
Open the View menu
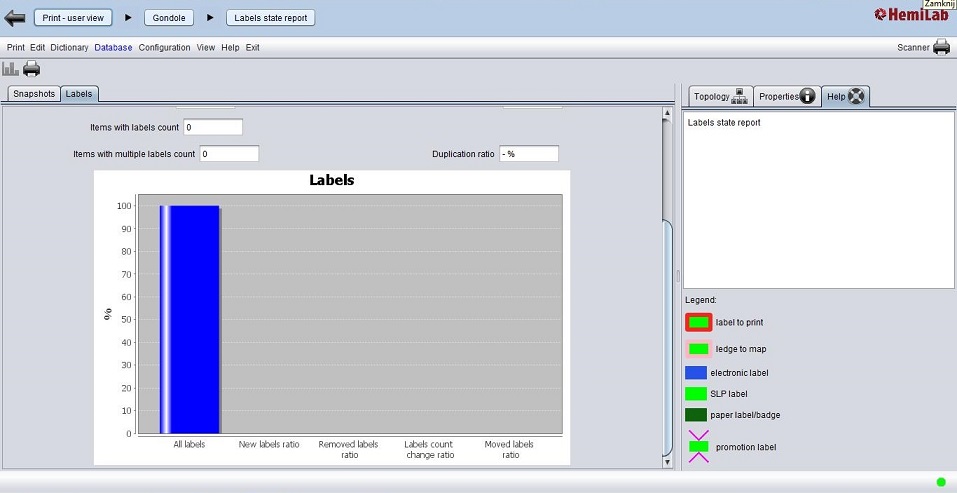[206, 47]
